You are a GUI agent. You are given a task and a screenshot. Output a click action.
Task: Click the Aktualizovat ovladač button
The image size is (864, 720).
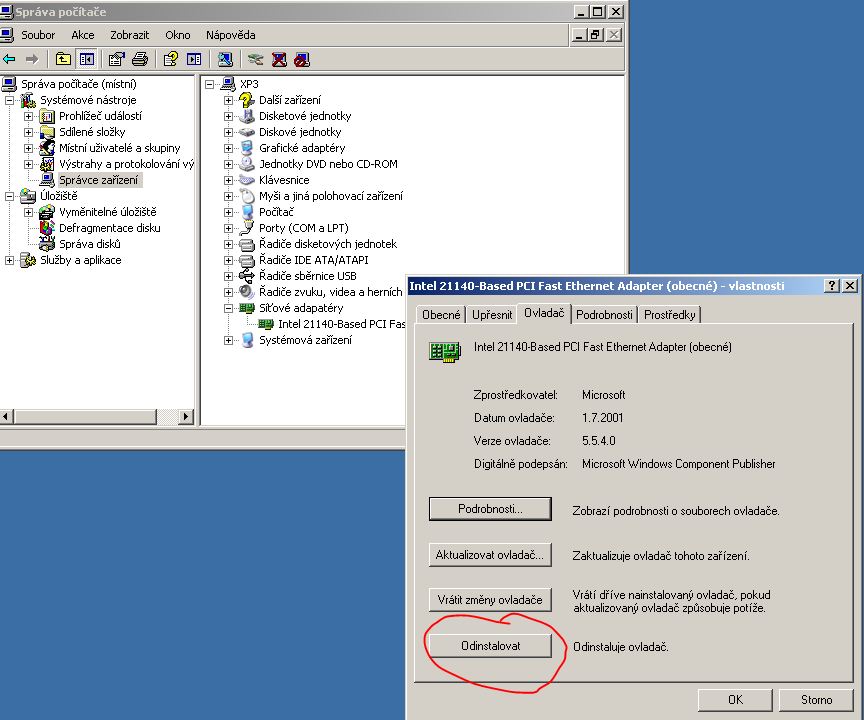point(490,555)
